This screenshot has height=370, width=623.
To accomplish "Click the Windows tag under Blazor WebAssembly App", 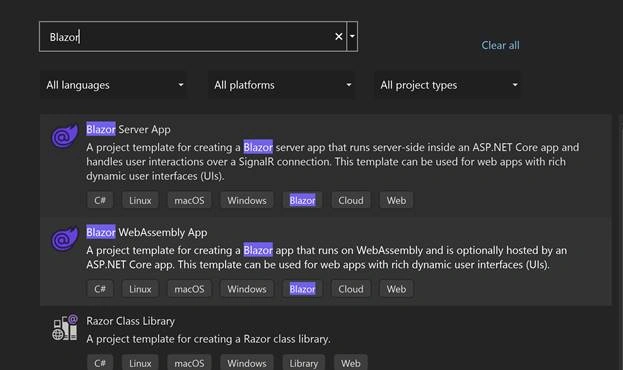I will 247,289.
